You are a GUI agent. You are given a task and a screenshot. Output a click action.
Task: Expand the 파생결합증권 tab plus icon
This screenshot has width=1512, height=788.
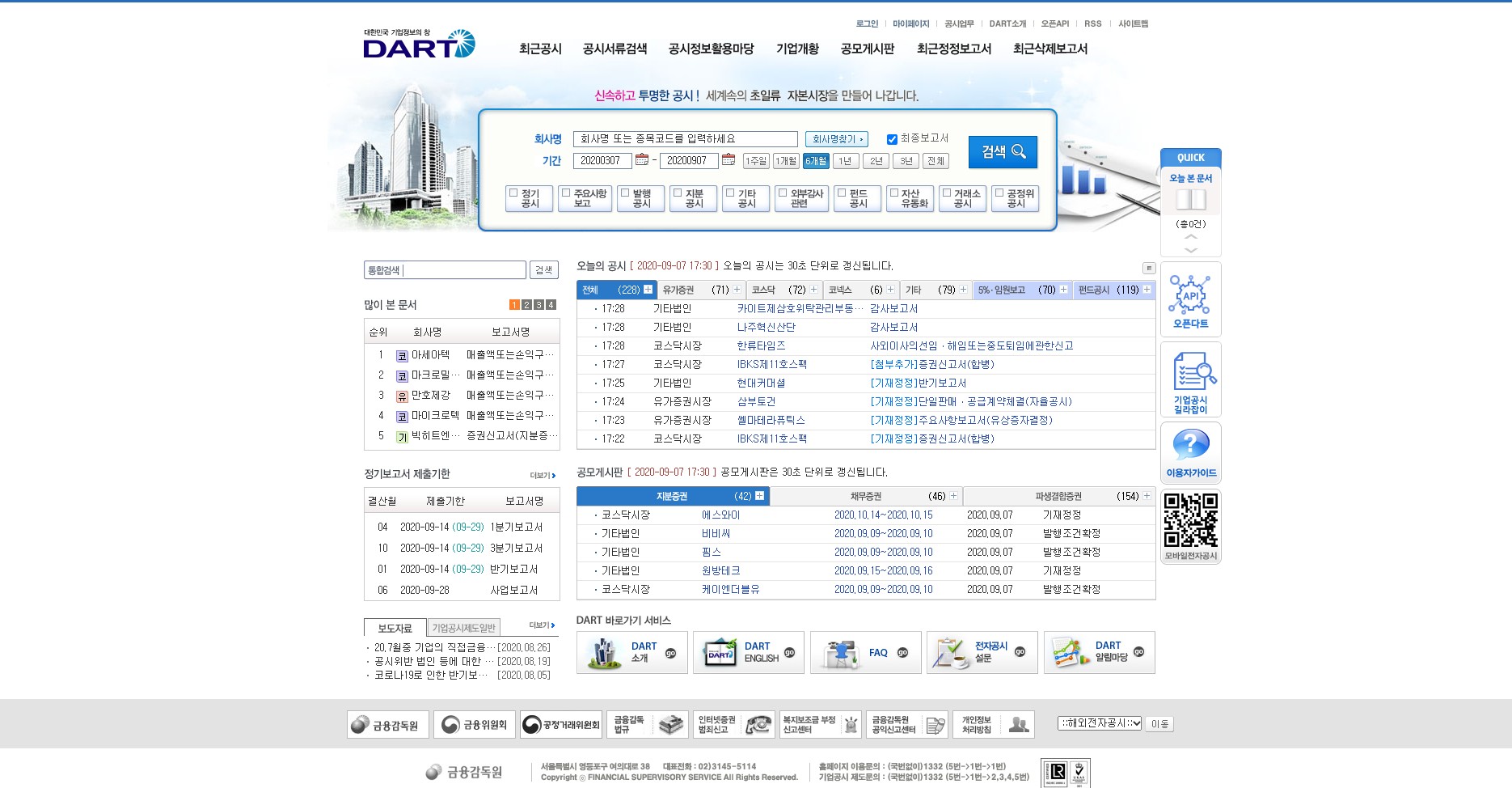(1147, 496)
